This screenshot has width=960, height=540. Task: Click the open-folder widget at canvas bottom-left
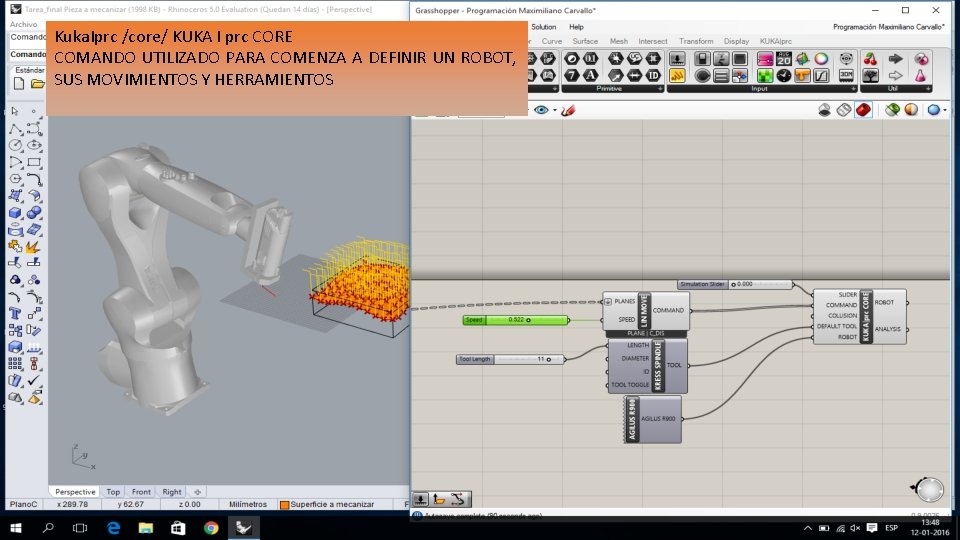[x=439, y=499]
